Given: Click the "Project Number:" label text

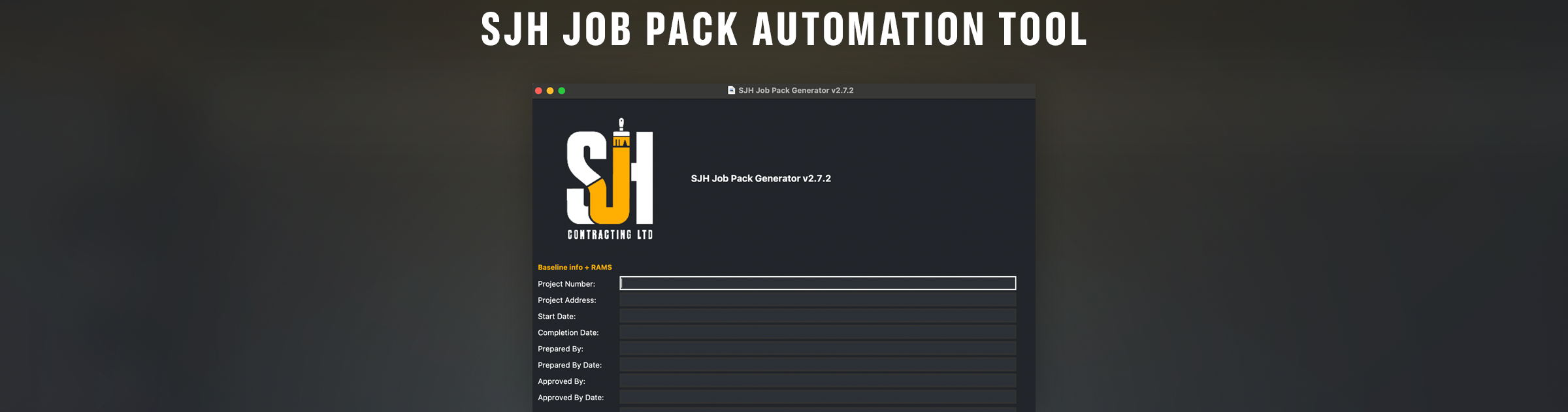Looking at the screenshot, I should (x=566, y=284).
